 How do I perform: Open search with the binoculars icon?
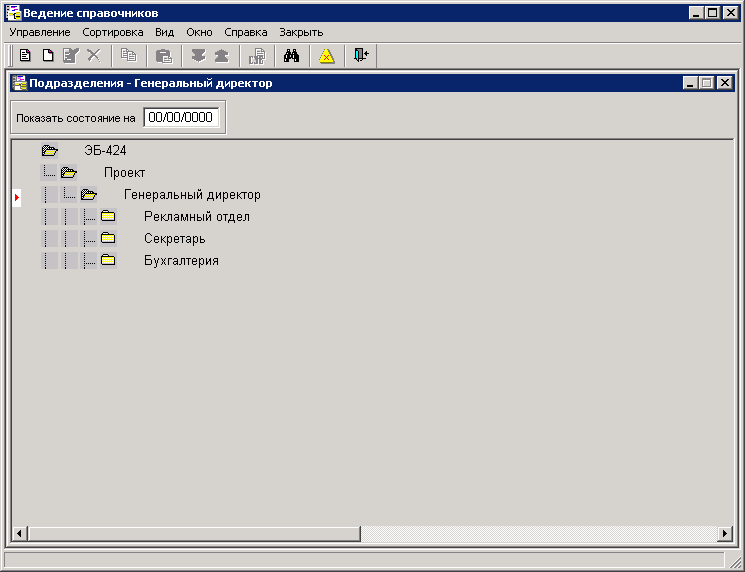click(292, 56)
